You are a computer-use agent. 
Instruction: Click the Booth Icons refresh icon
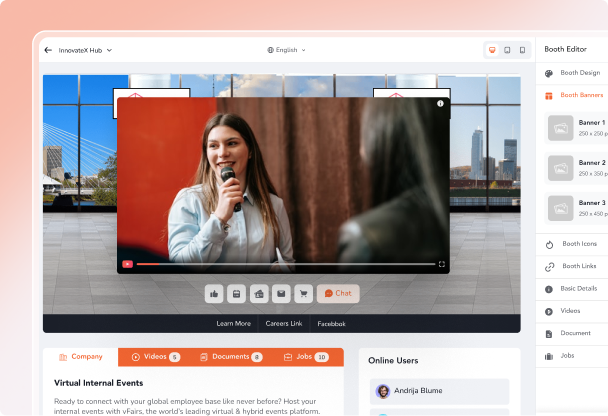click(x=549, y=245)
